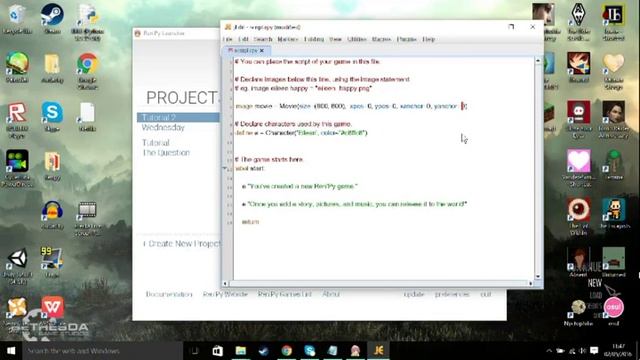This screenshot has height=360, width=640.
Task: Click jEdit horizontal scrollbar right arrow
Action: (x=531, y=283)
